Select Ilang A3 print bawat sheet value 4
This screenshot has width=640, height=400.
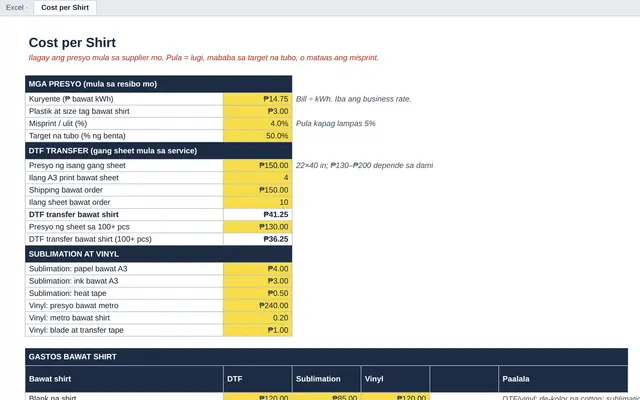(x=258, y=178)
